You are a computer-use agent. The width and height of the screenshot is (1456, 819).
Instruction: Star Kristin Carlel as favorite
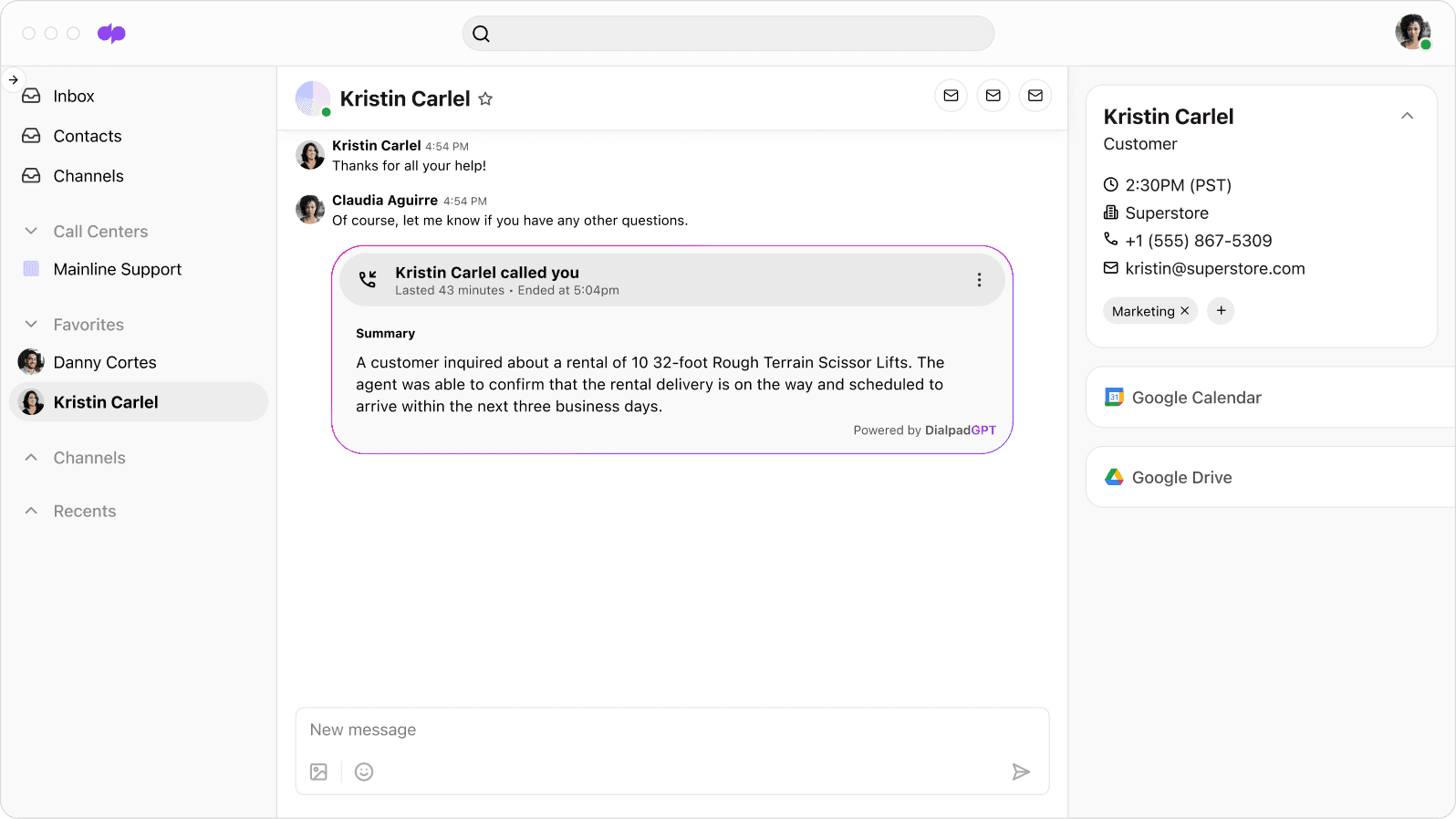(x=485, y=98)
